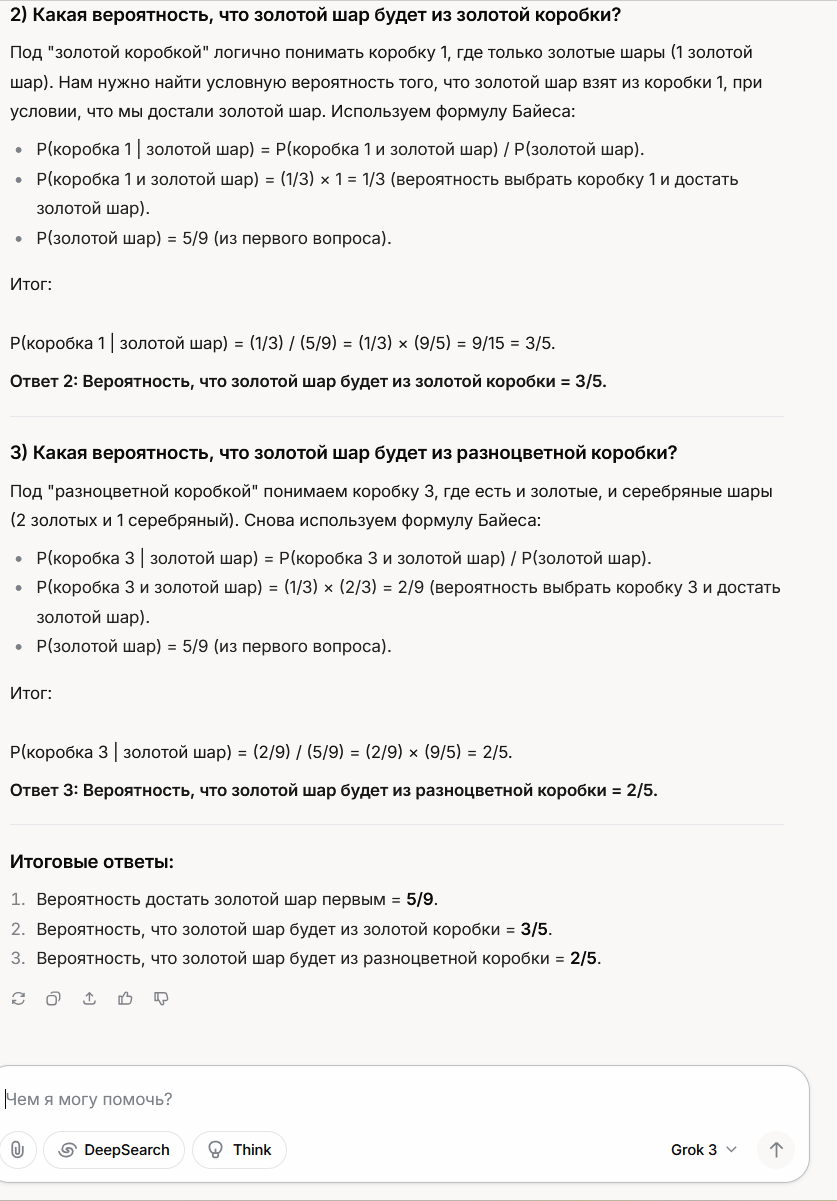The width and height of the screenshot is (837, 1201).
Task: Toggle the Think mode
Action: pos(239,1150)
